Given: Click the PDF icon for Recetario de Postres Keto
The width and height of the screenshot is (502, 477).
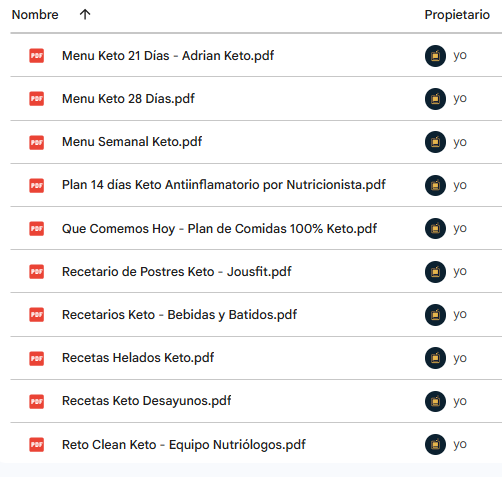Looking at the screenshot, I should point(37,272).
